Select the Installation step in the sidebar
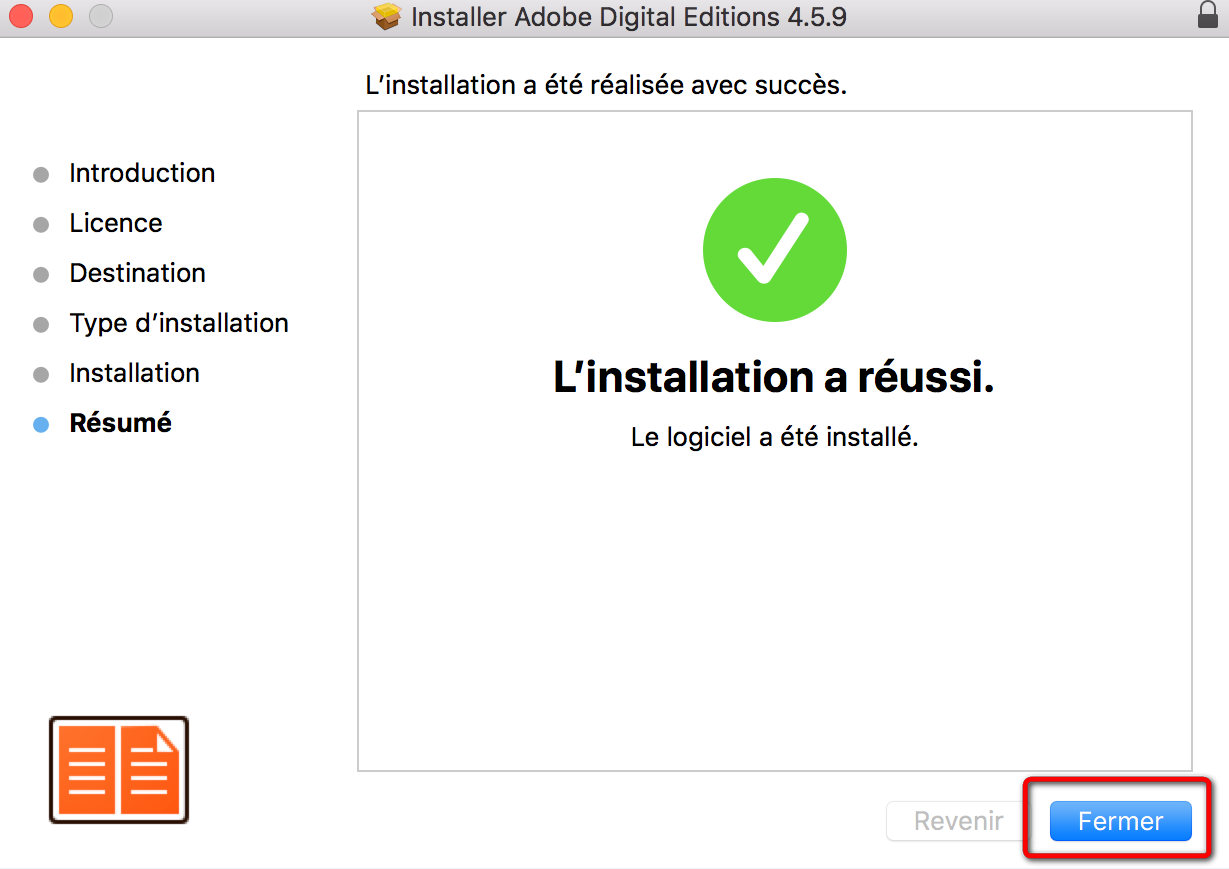Viewport: 1229px width, 869px height. [134, 373]
